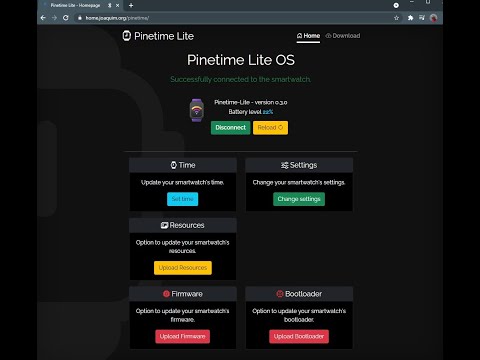480x360 pixels.
Task: Focus the browser address bar
Action: tap(233, 18)
